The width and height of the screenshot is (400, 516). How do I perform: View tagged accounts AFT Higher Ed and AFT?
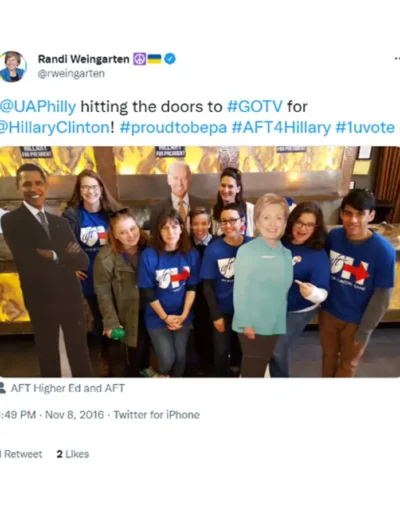coord(68,388)
